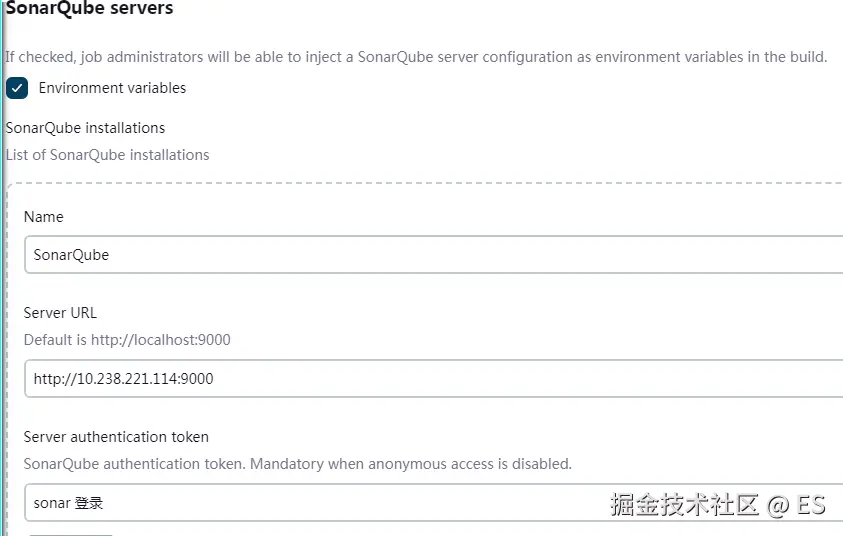Click the SonarQube servers section heading
This screenshot has width=843, height=536.
[x=89, y=9]
